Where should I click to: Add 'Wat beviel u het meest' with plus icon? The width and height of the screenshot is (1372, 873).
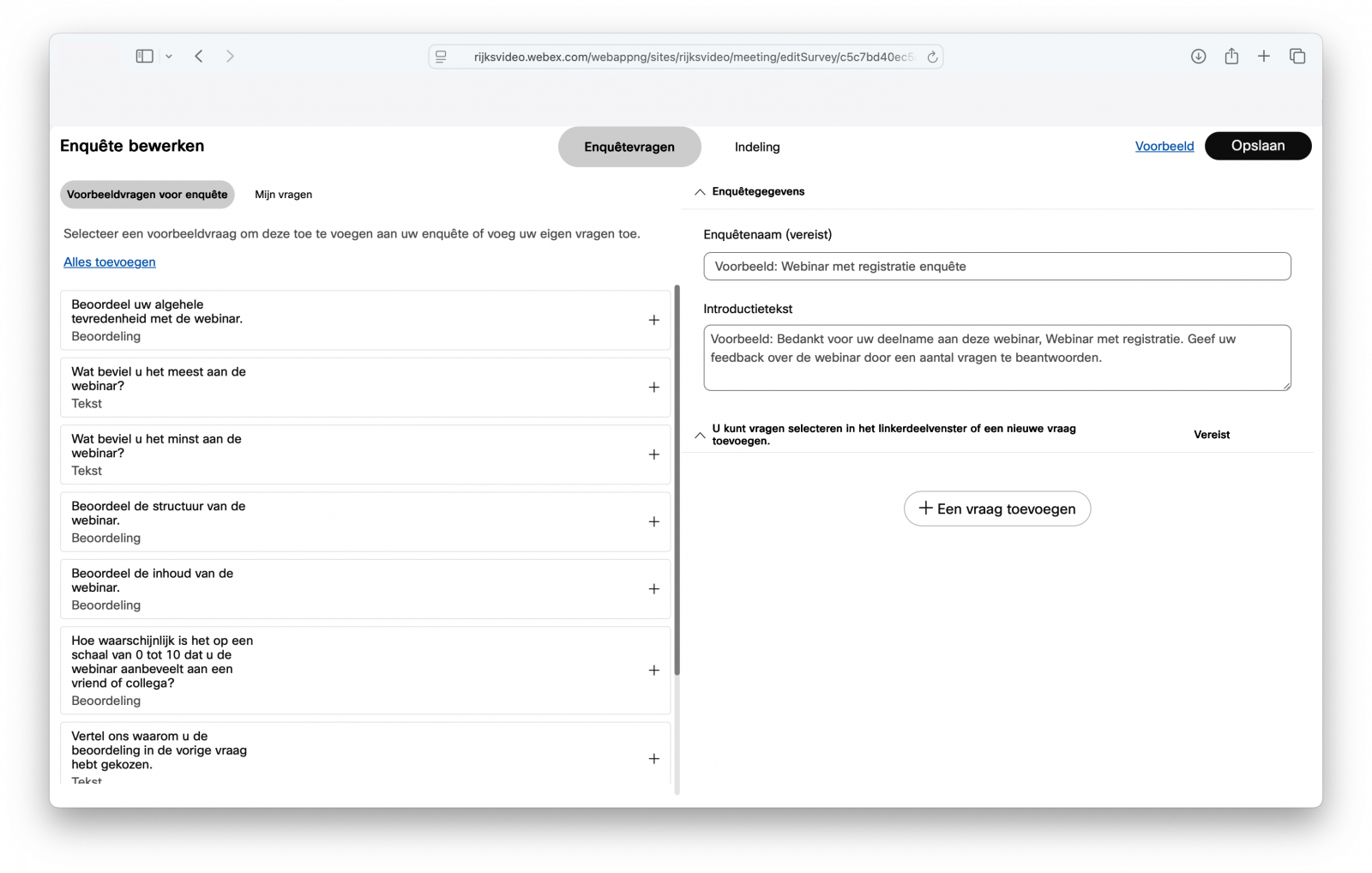654,387
